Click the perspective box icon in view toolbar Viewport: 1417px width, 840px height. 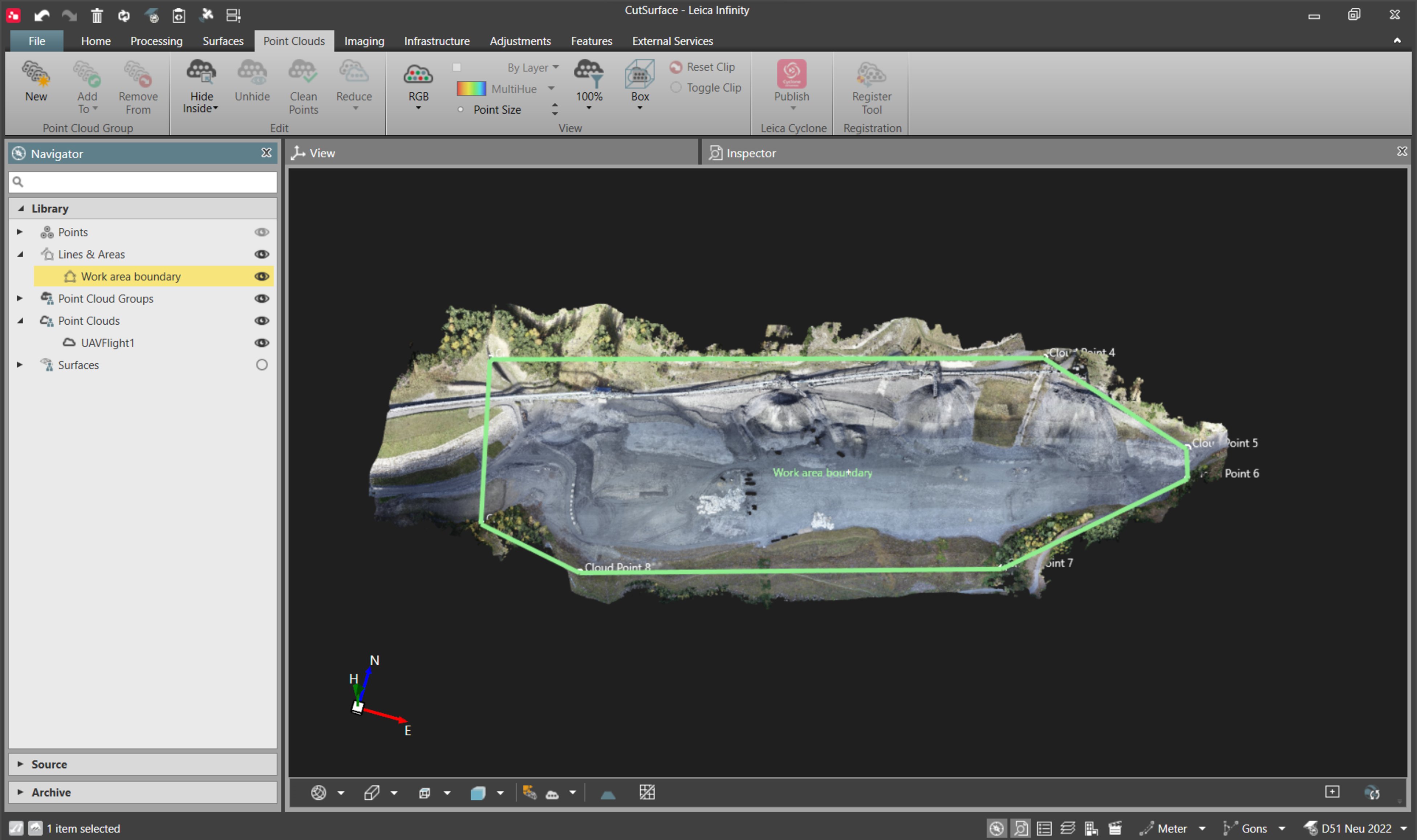(x=372, y=793)
